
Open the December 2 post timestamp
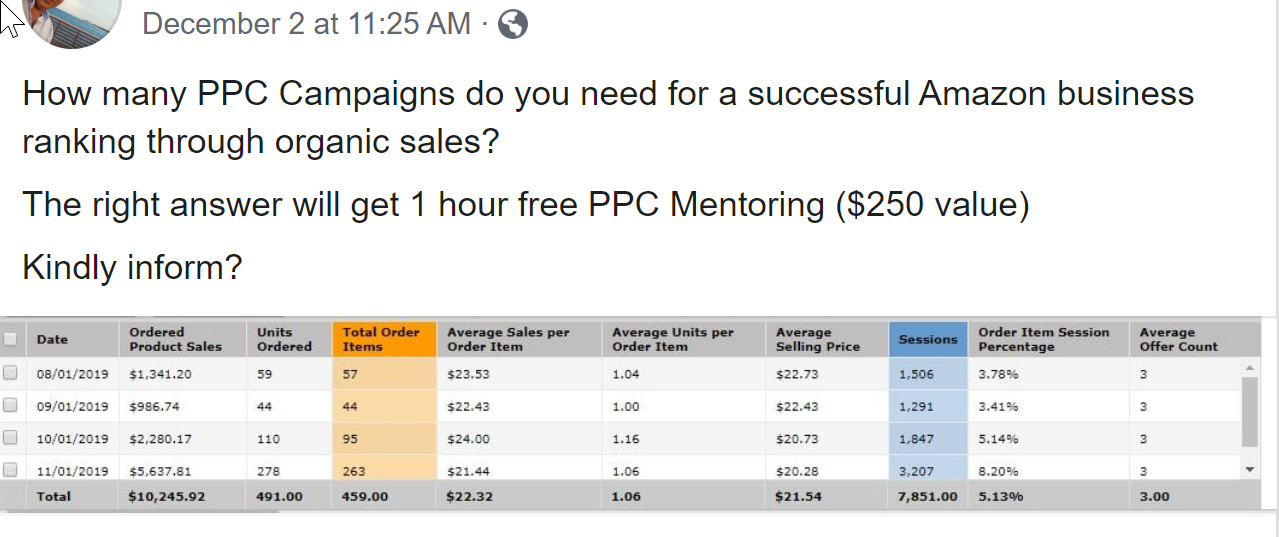[306, 24]
